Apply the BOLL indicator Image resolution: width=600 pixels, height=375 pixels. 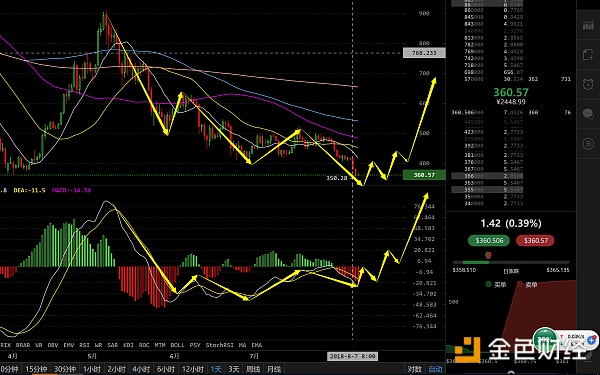177,345
